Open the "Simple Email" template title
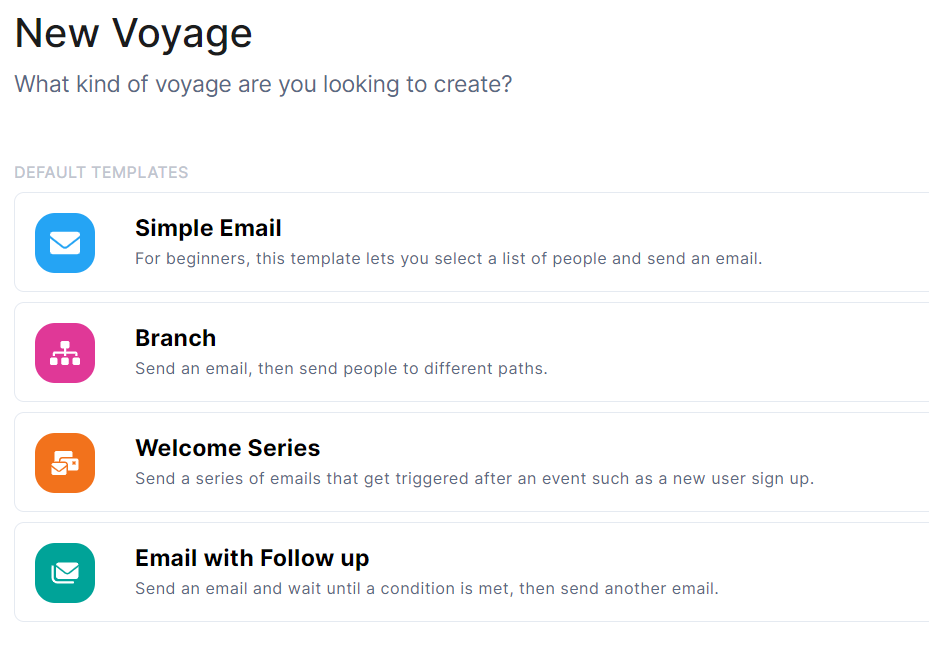This screenshot has width=929, height=656. coord(208,228)
